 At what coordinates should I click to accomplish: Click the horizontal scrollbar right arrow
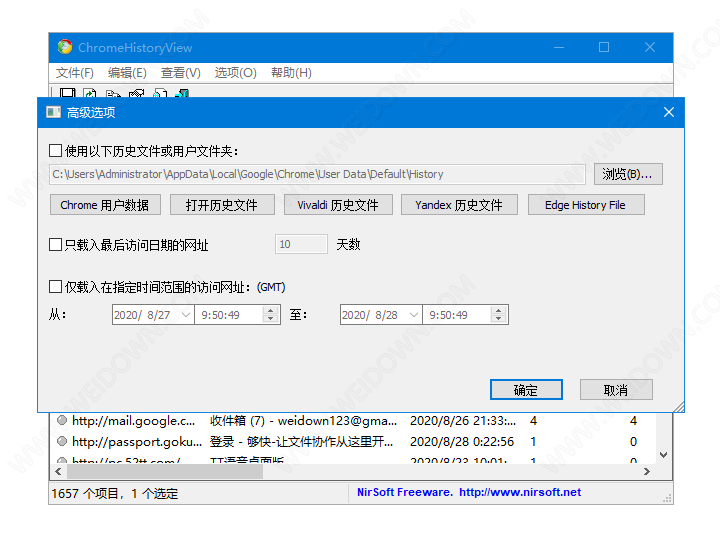pyautogui.click(x=647, y=471)
